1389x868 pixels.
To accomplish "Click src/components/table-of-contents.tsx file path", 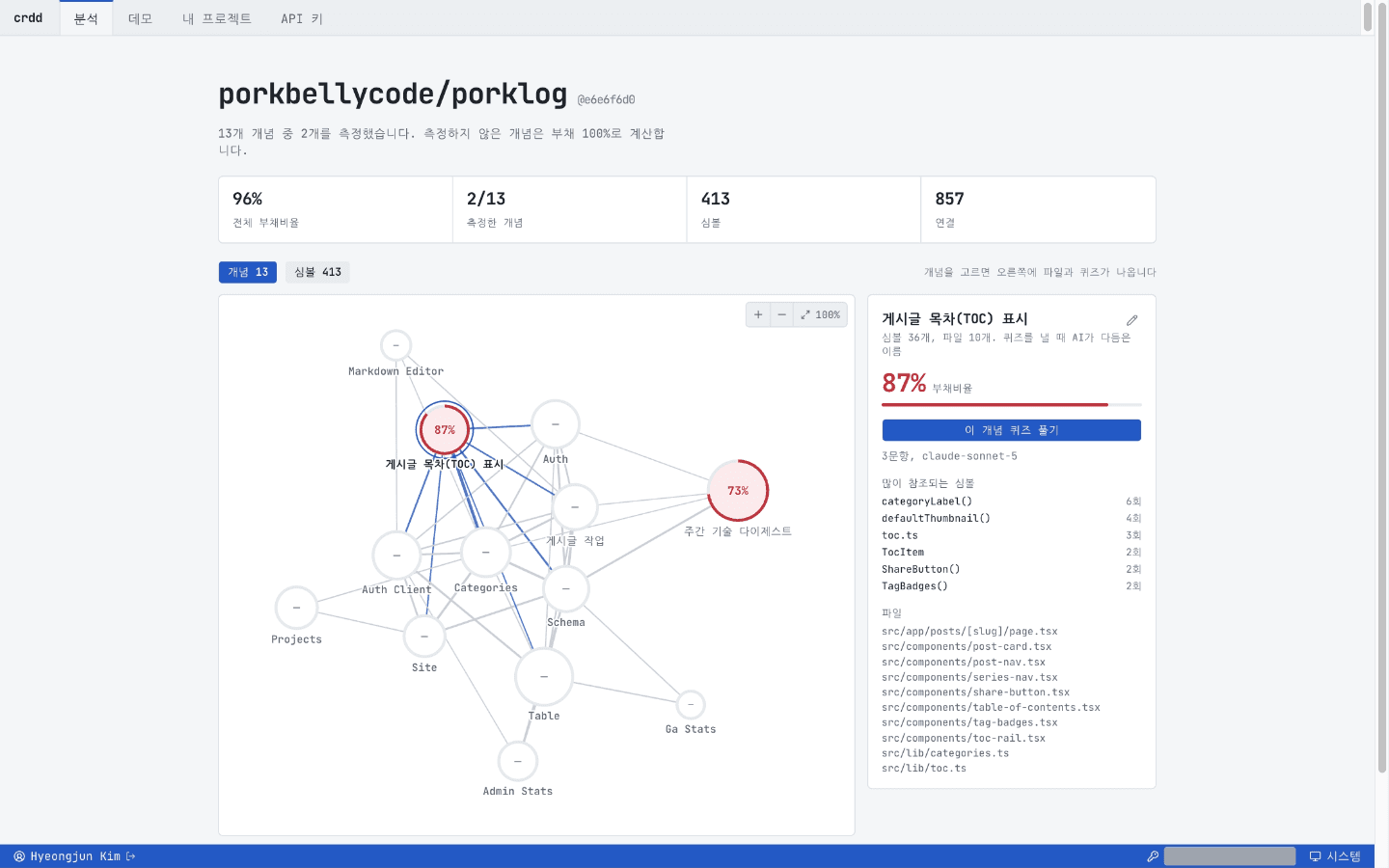I will pyautogui.click(x=991, y=708).
